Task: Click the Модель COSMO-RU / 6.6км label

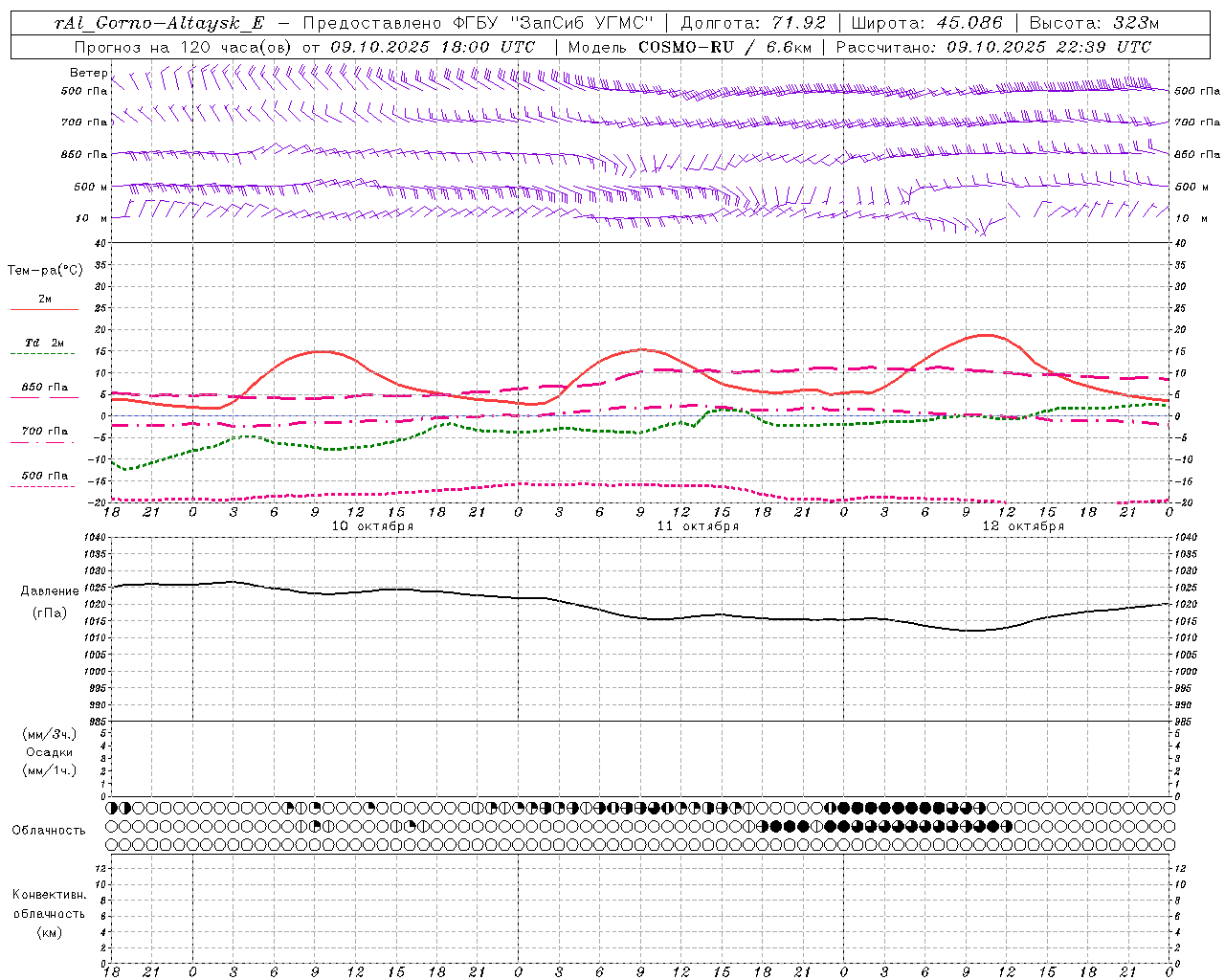Action: (x=689, y=47)
